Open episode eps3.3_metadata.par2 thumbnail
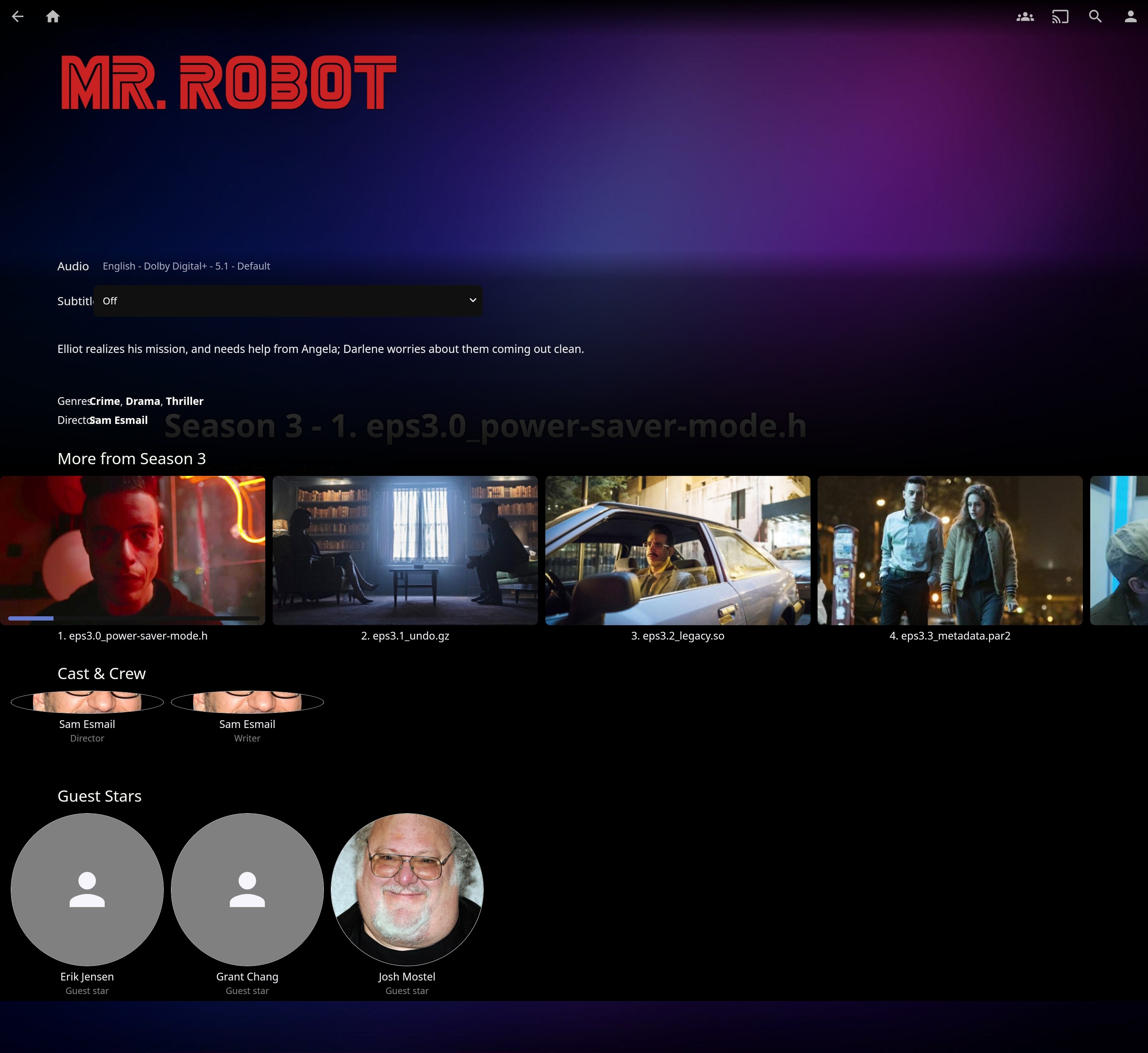Screen dimensions: 1148x1053 [950, 550]
